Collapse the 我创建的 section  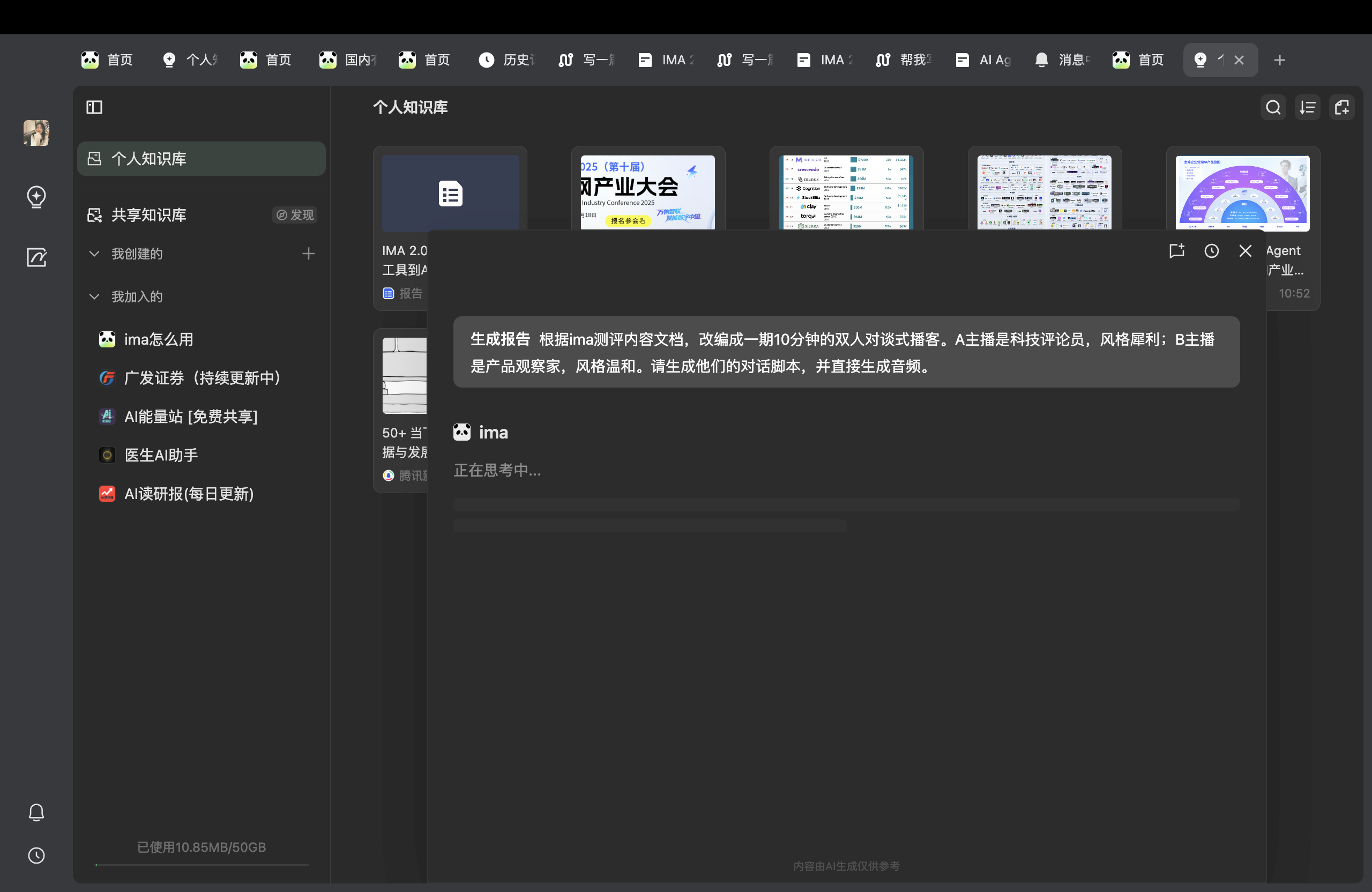(x=94, y=254)
